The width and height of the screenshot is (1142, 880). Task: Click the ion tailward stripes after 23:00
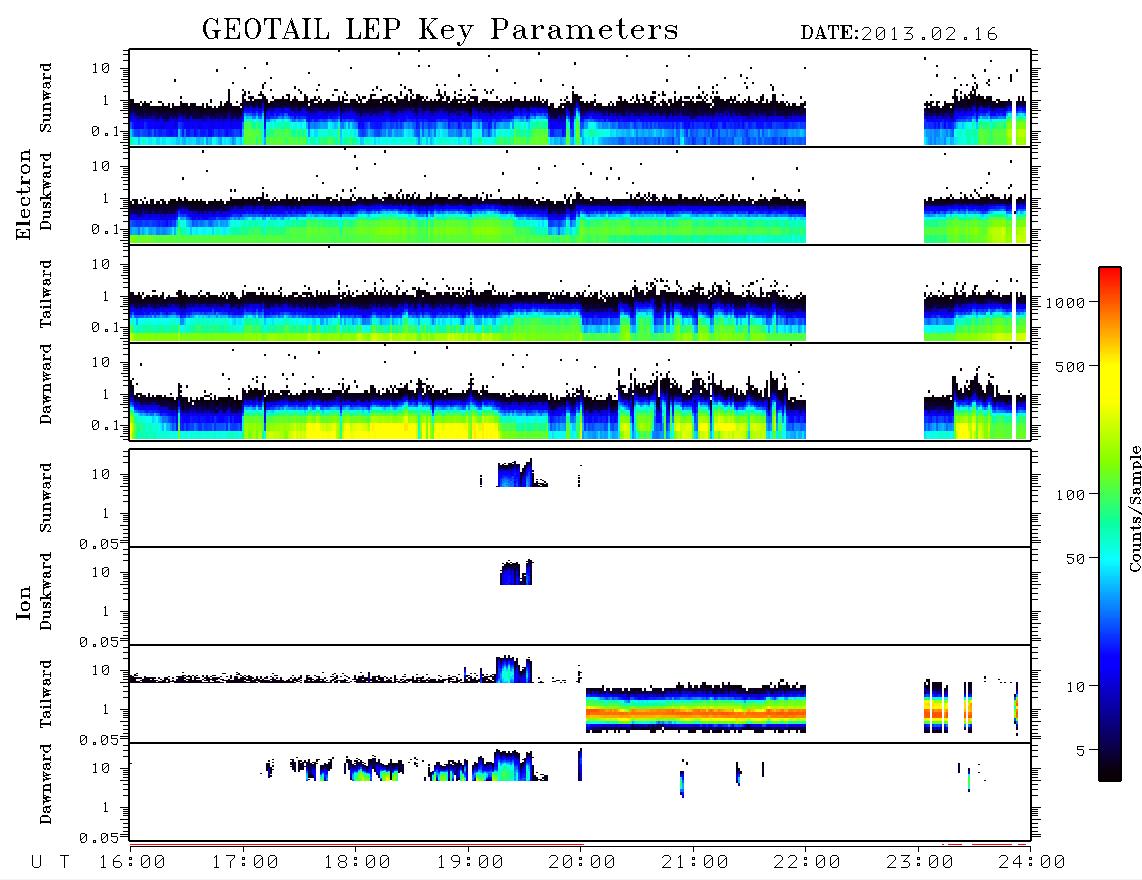(948, 707)
